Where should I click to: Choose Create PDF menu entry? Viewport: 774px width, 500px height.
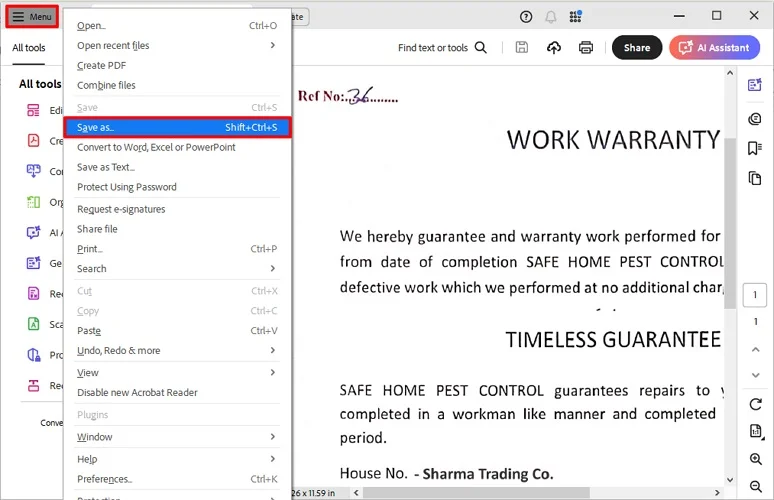(x=177, y=65)
